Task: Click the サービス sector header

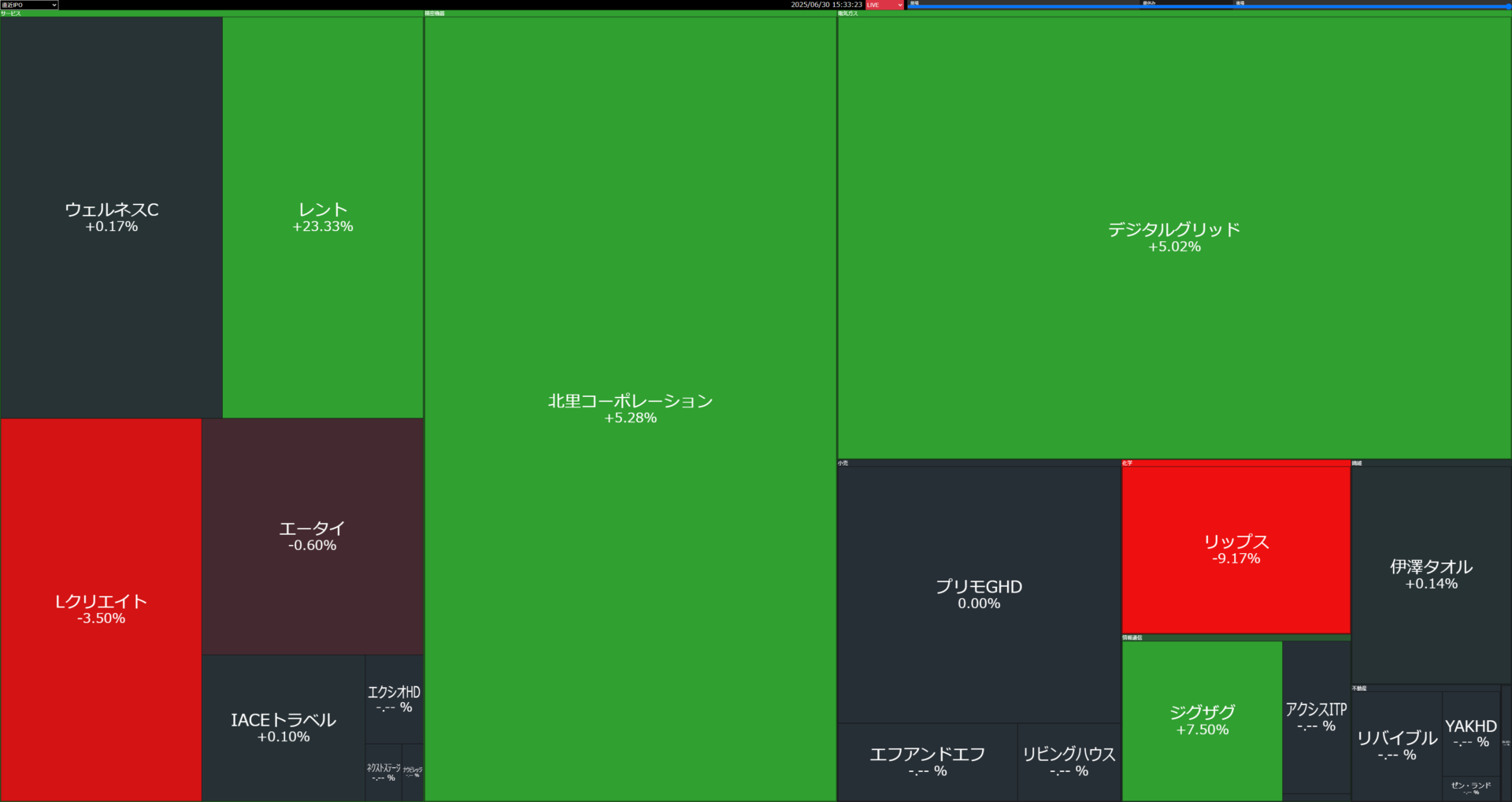Action: pos(212,13)
